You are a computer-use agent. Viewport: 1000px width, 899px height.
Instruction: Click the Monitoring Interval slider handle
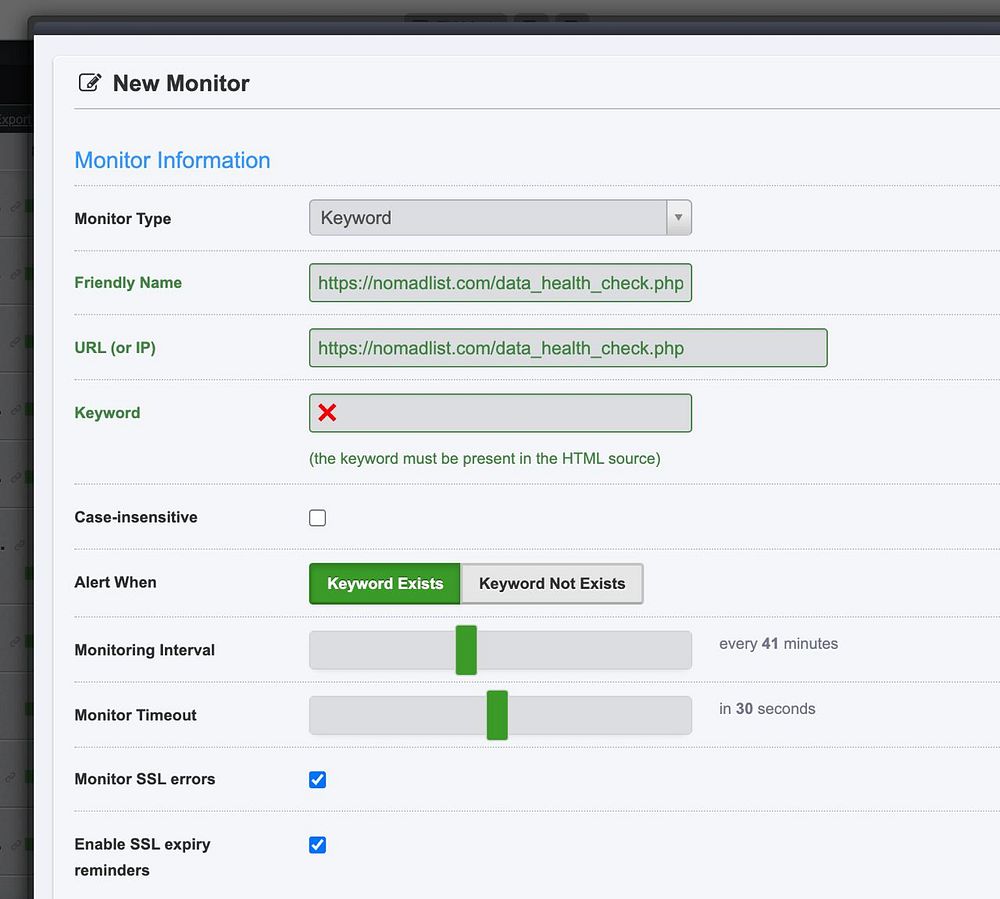click(x=466, y=650)
